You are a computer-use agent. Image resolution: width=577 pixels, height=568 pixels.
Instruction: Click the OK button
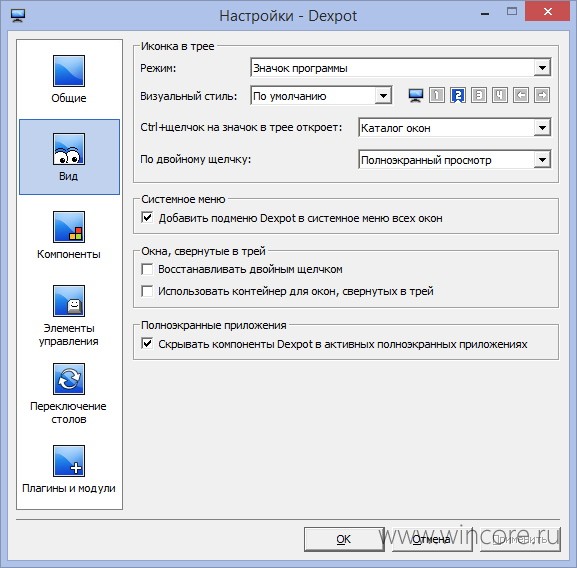pos(344,539)
